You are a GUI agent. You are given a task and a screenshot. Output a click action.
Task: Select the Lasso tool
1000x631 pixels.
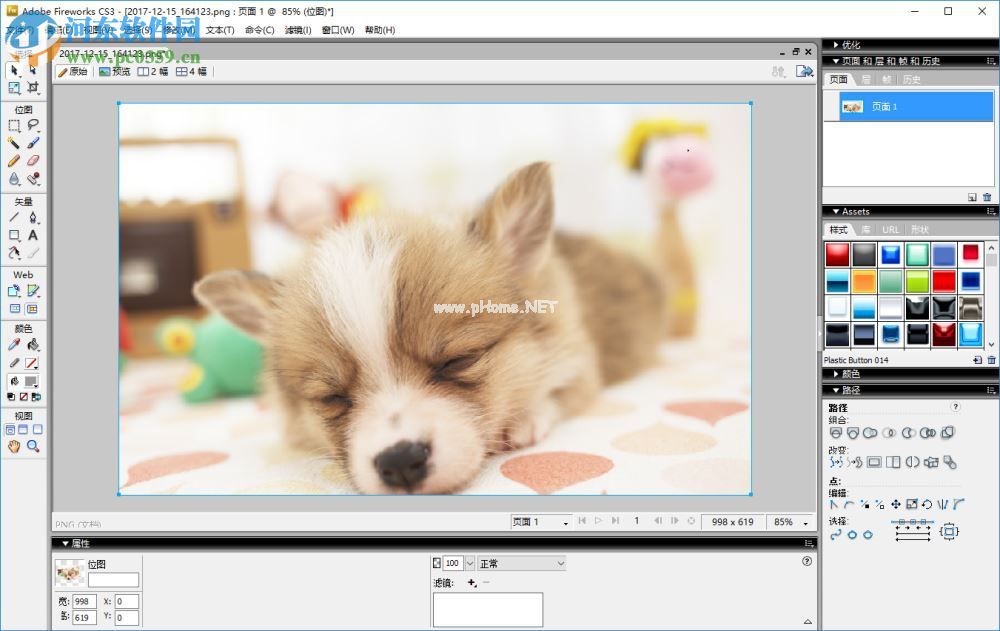[x=32, y=125]
